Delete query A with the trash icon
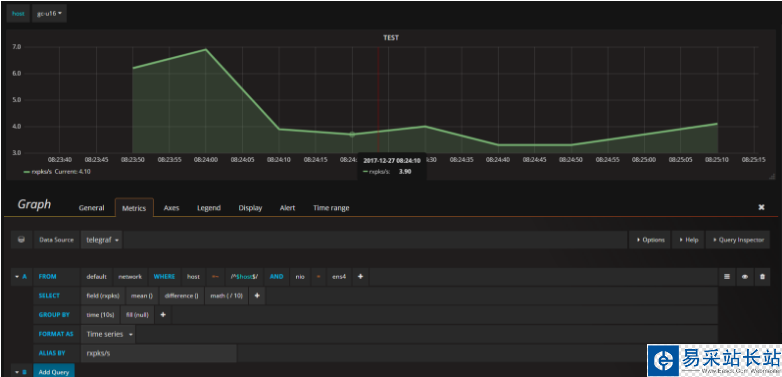Image resolution: width=782 pixels, height=377 pixels. tap(762, 277)
